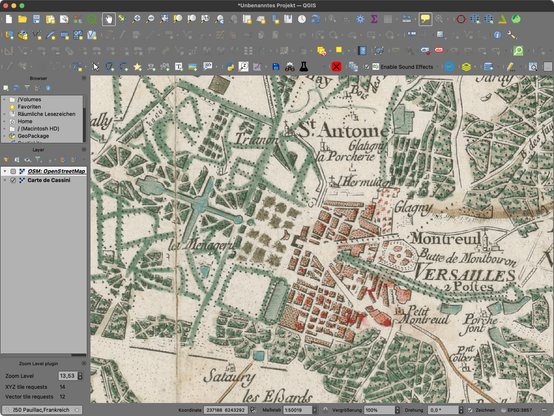The width and height of the screenshot is (554, 416).
Task: Expand the Räumliche Lesezeichen browser entry
Action: tap(5, 114)
